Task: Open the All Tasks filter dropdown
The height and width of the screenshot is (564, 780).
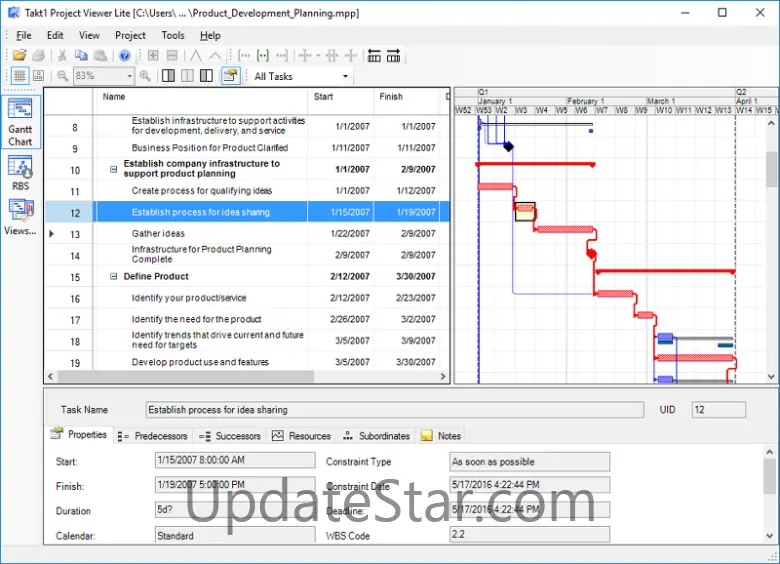Action: pyautogui.click(x=345, y=77)
